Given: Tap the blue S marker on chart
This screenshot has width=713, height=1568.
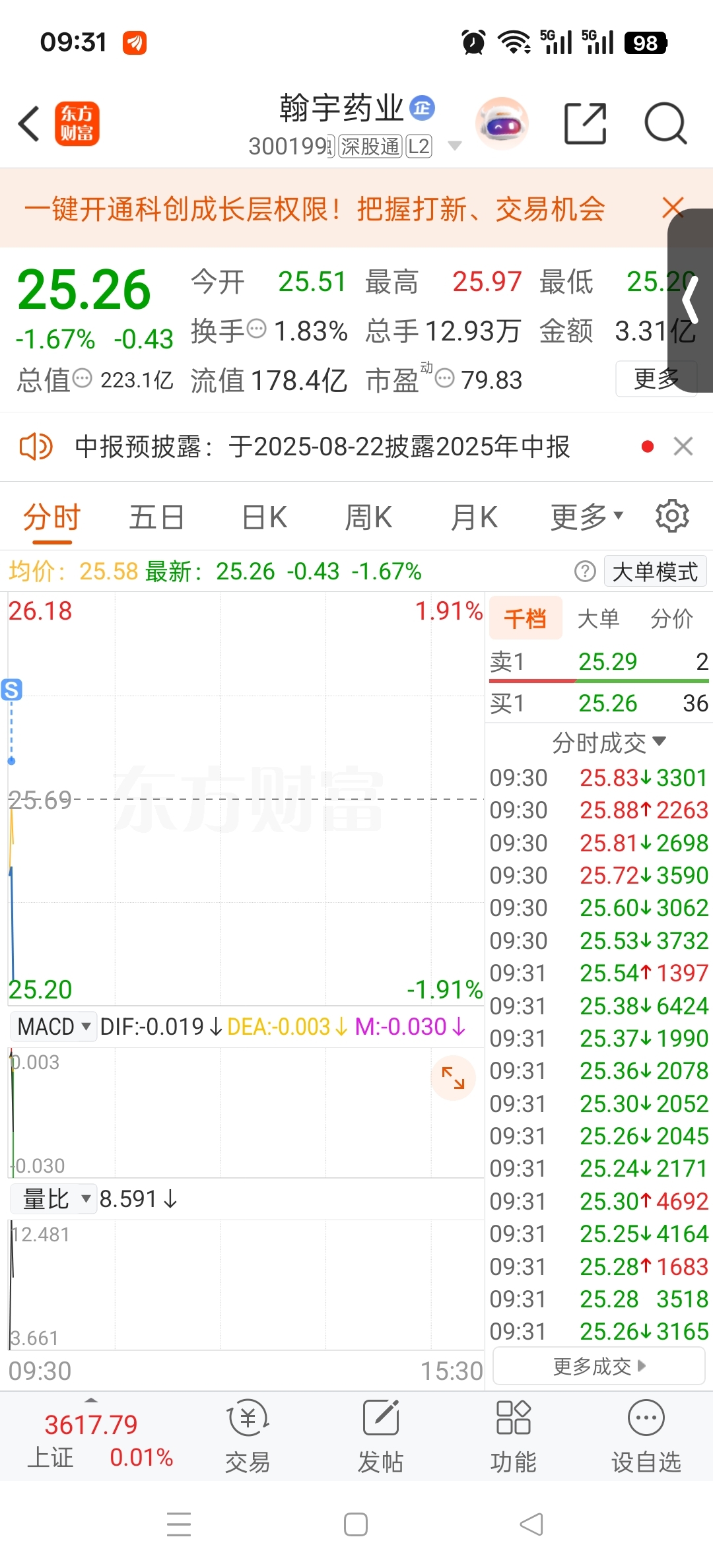Looking at the screenshot, I should pyautogui.click(x=12, y=690).
